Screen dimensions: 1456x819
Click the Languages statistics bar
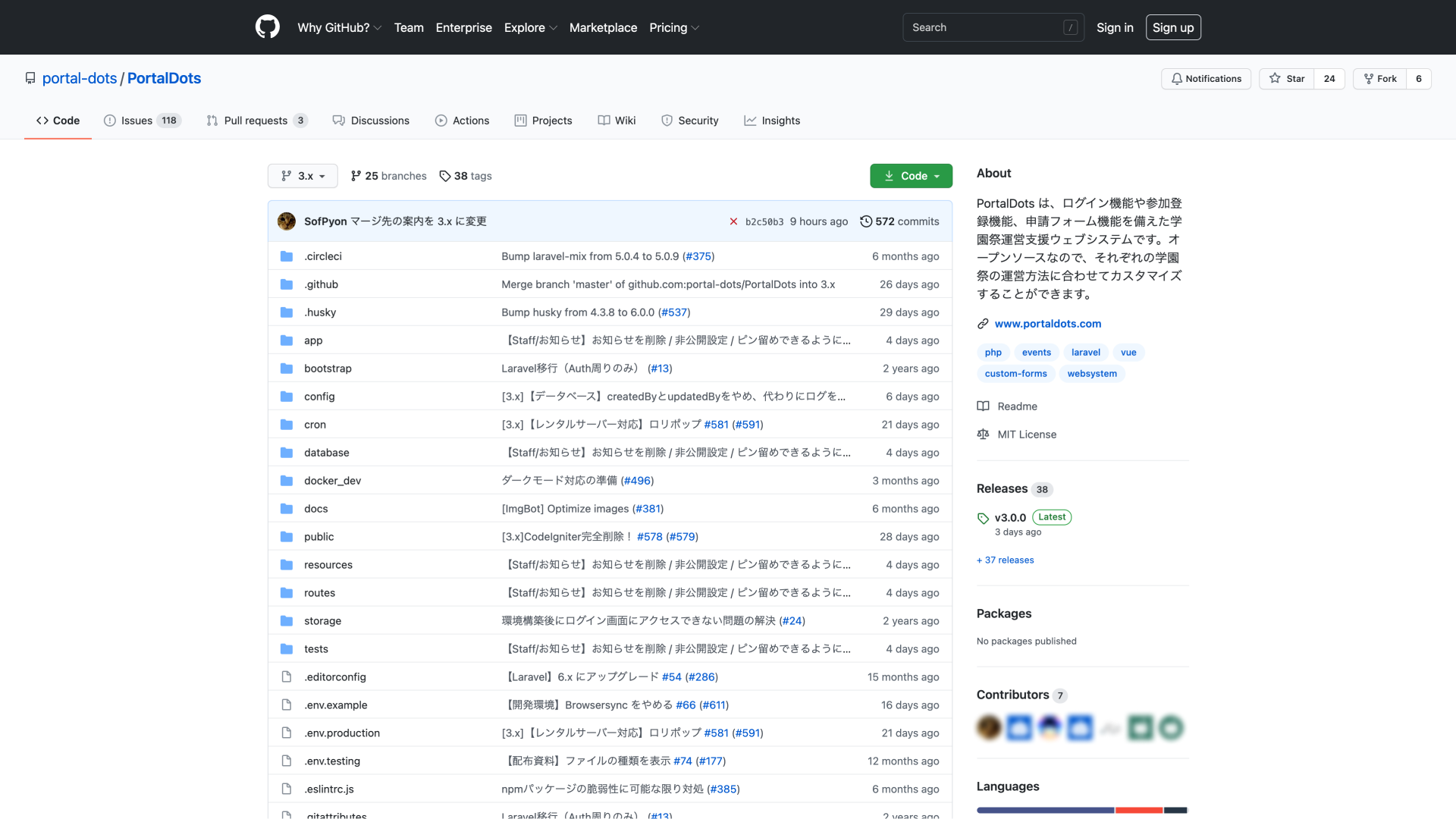(x=1081, y=809)
